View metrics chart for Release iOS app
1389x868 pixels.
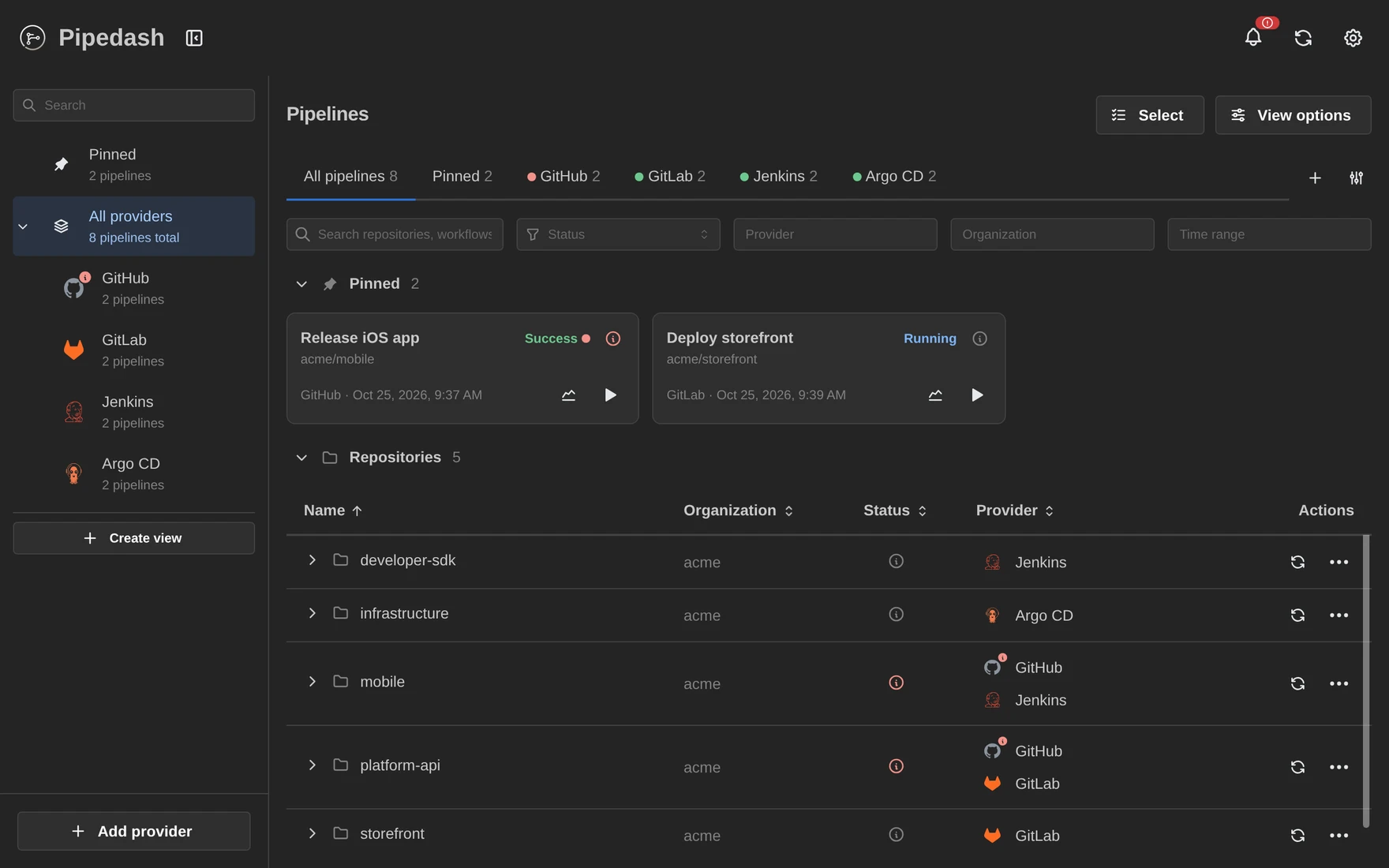(x=568, y=395)
